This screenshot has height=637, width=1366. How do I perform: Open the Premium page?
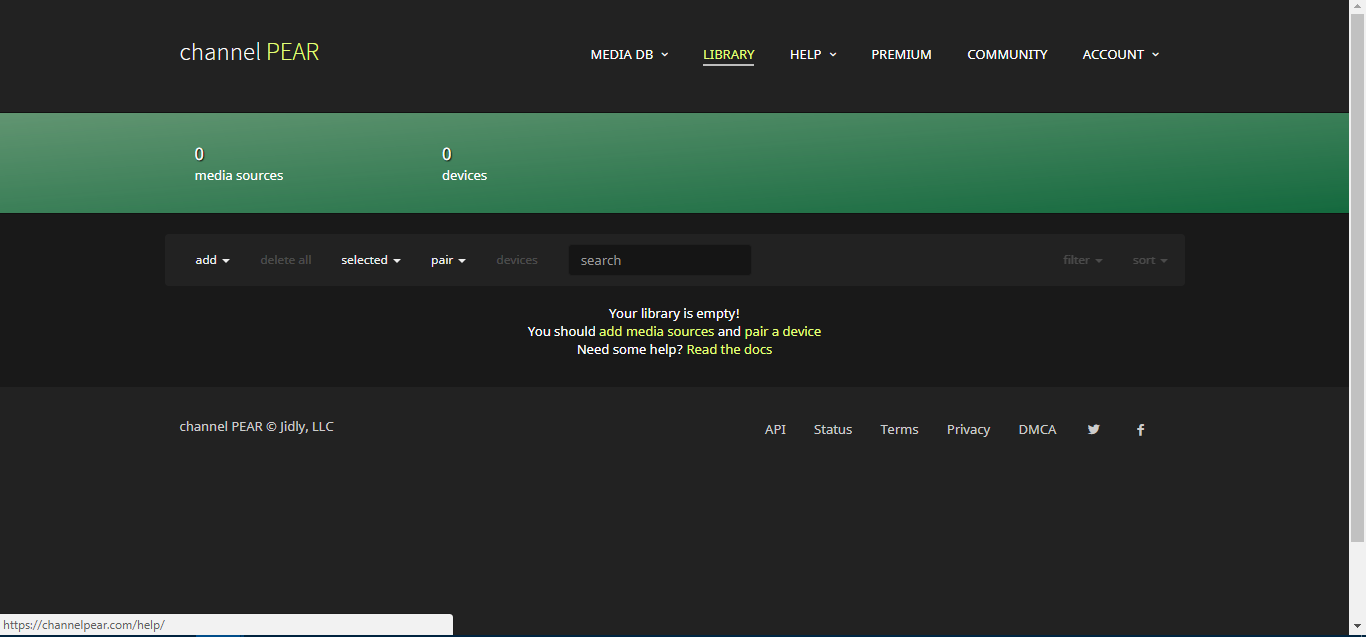pos(901,55)
